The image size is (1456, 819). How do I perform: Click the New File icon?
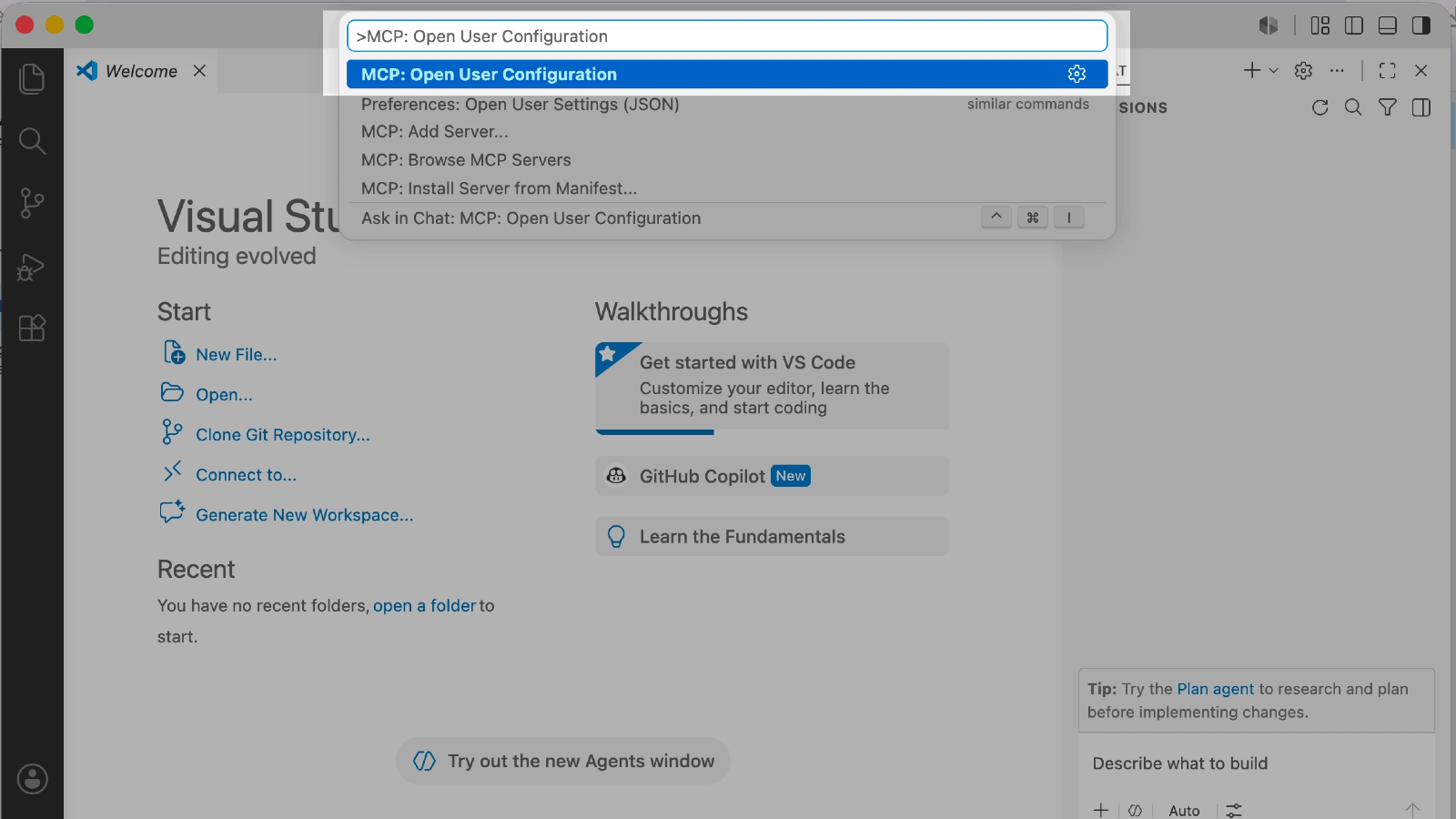point(173,352)
